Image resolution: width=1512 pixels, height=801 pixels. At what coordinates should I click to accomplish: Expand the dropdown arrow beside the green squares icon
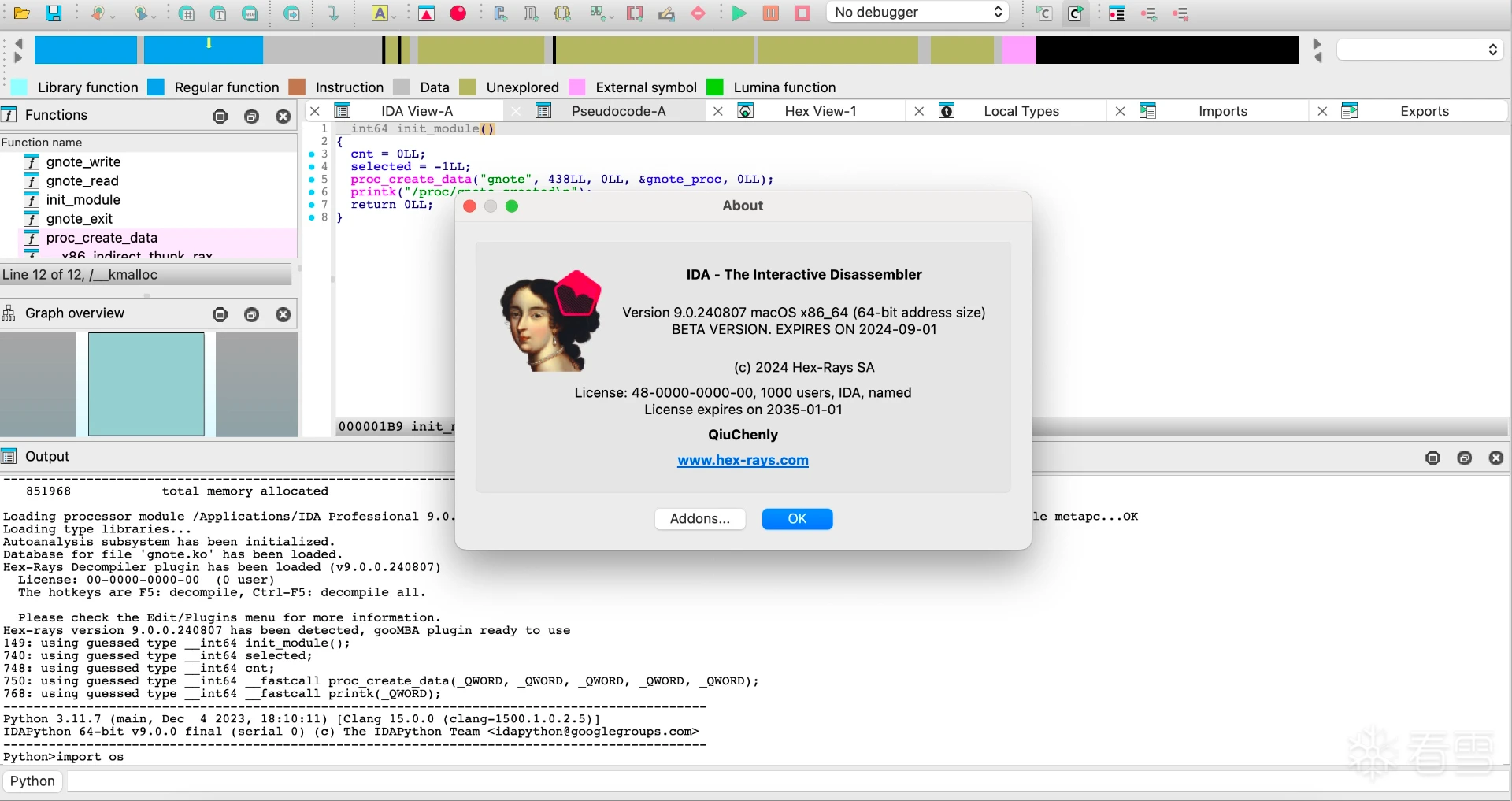click(611, 16)
